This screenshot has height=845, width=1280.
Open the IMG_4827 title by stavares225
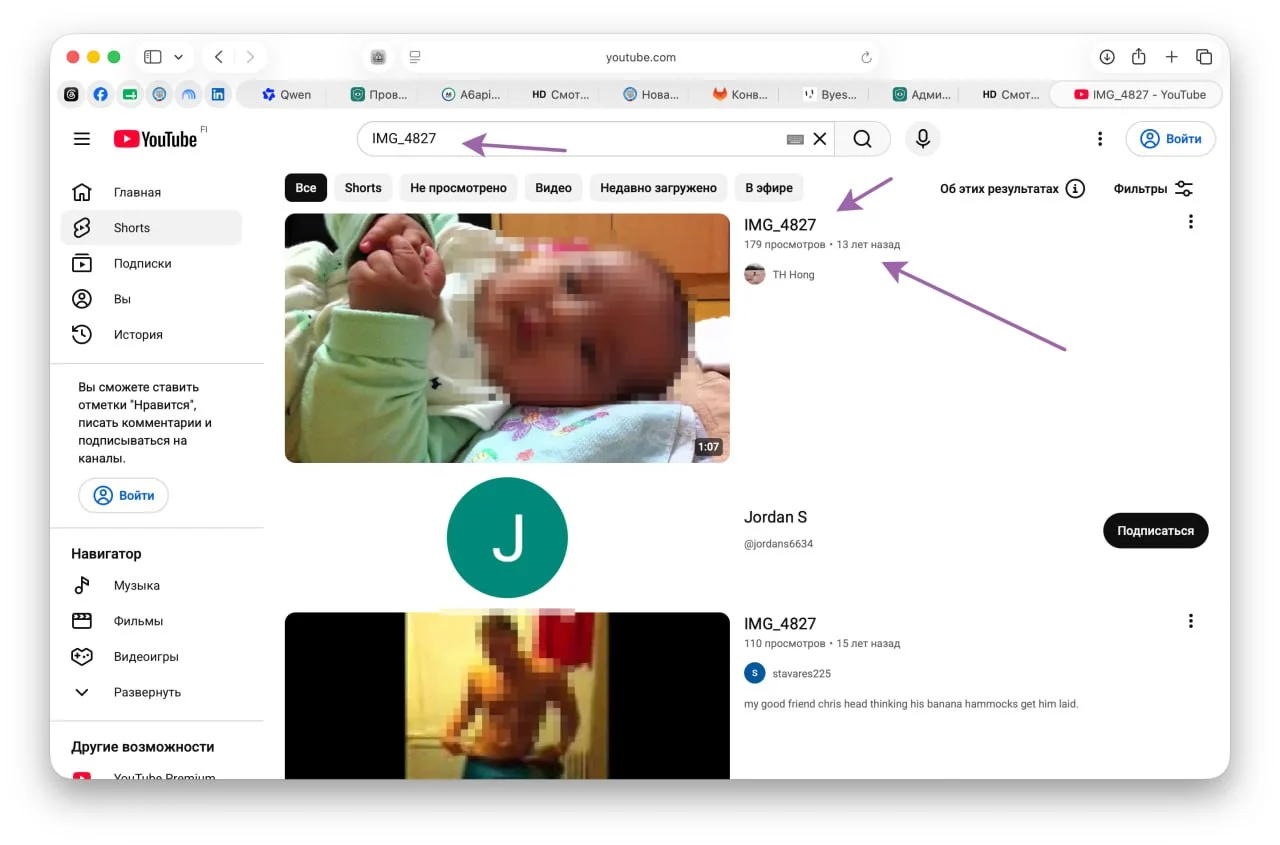click(x=780, y=624)
